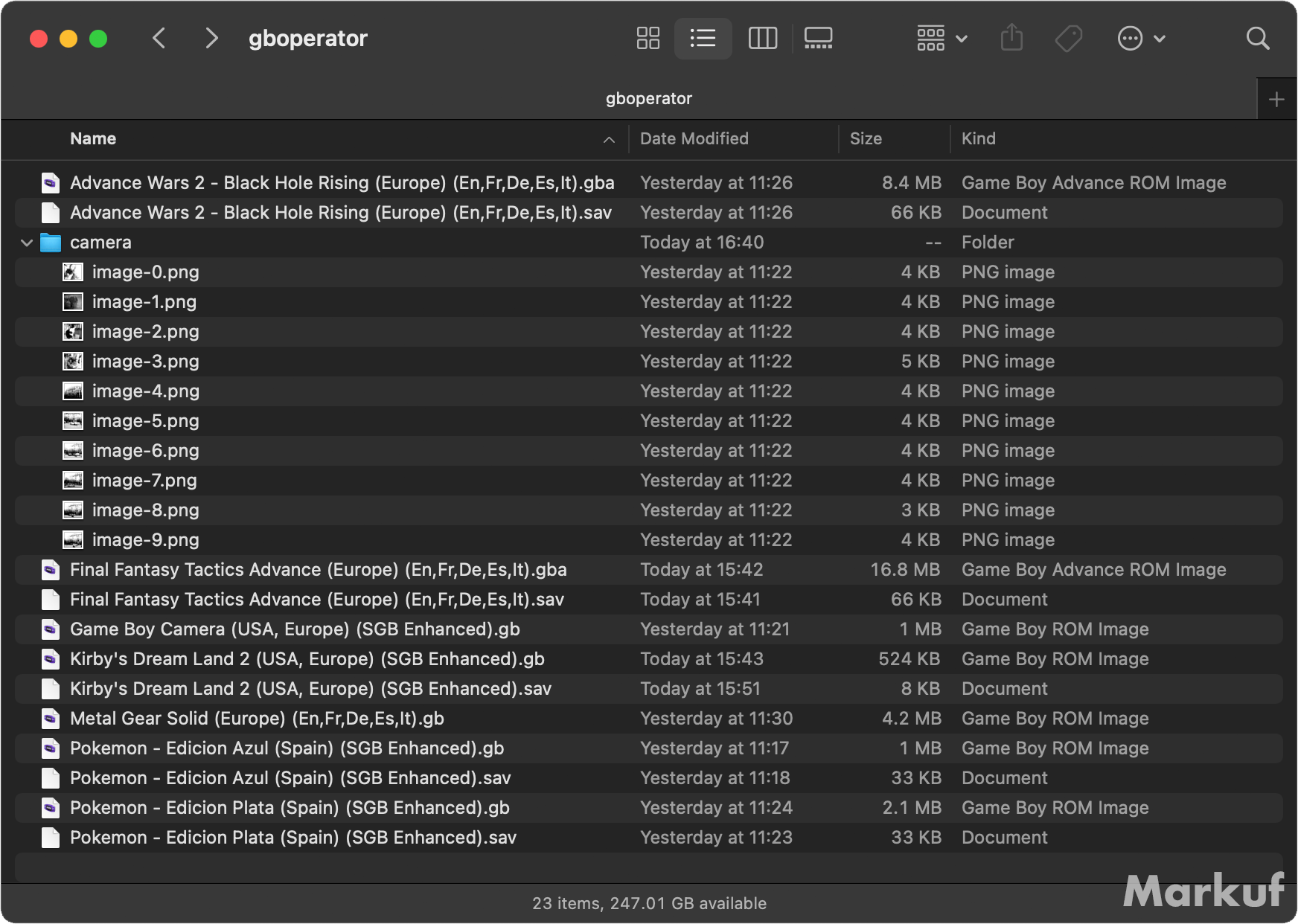Select the Kirby's Dream Land 2 .sav icon
1298x924 pixels.
[x=51, y=689]
